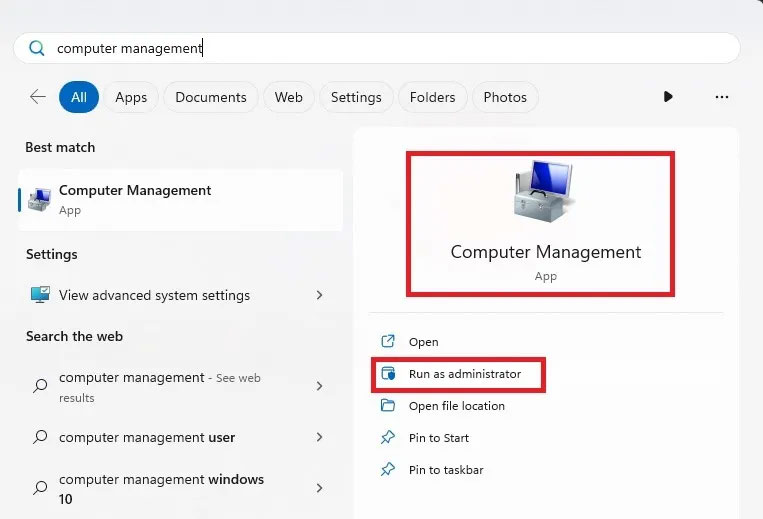Switch to the Apps filter tab
The width and height of the screenshot is (763, 519).
click(131, 97)
